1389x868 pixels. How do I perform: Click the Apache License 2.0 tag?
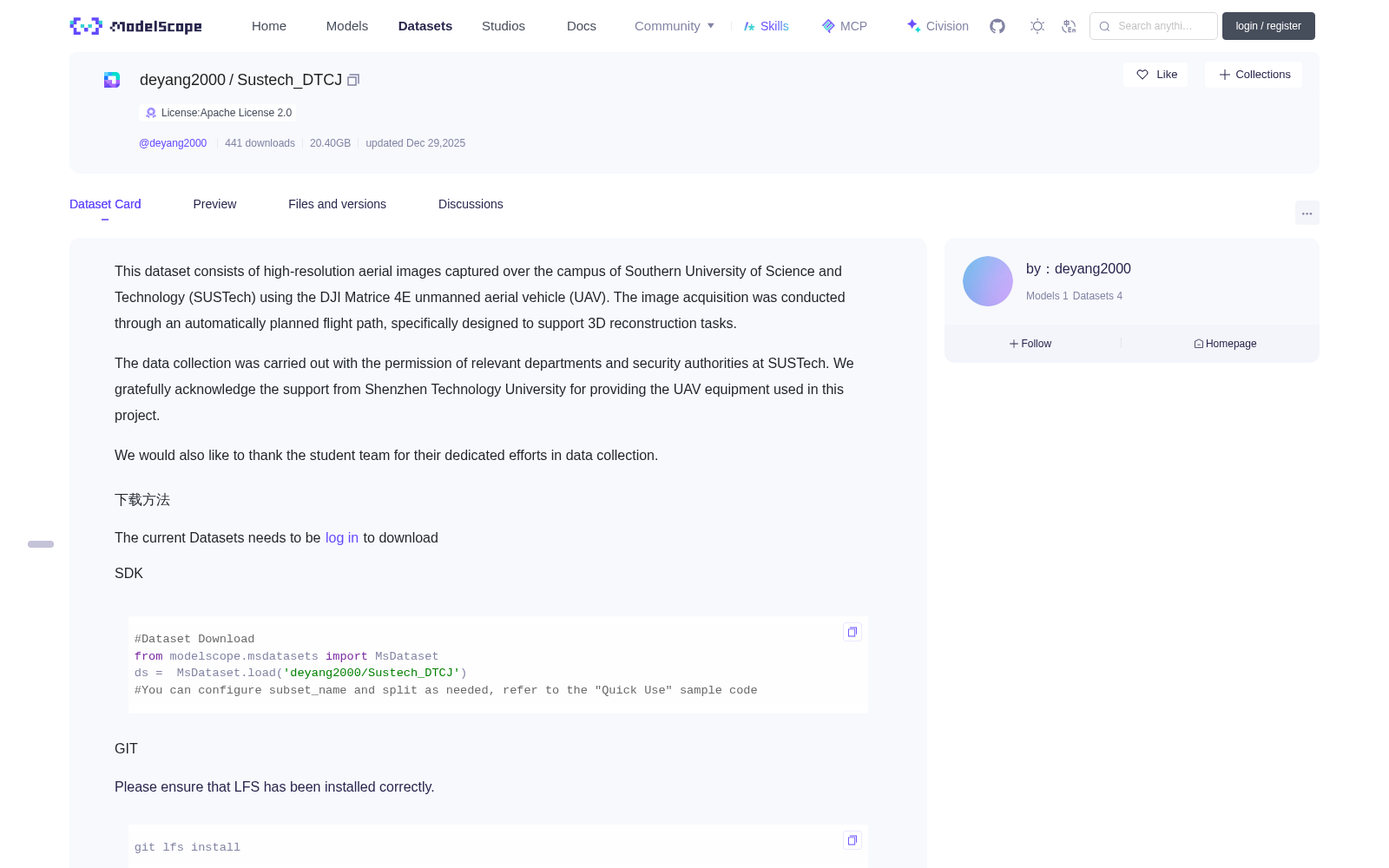click(217, 113)
